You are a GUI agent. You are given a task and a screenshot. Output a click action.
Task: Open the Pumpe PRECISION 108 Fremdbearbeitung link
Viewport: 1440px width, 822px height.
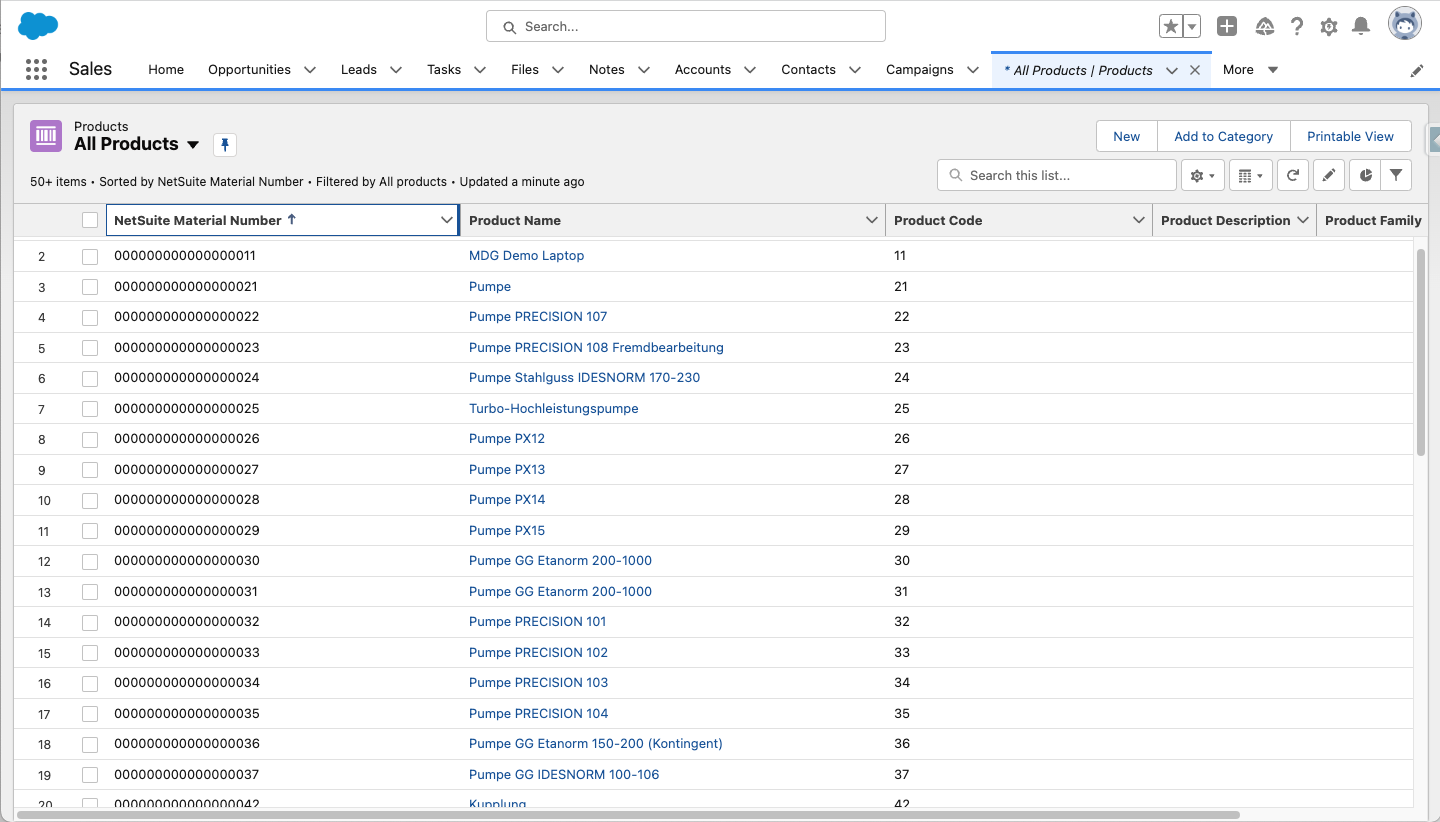click(596, 348)
